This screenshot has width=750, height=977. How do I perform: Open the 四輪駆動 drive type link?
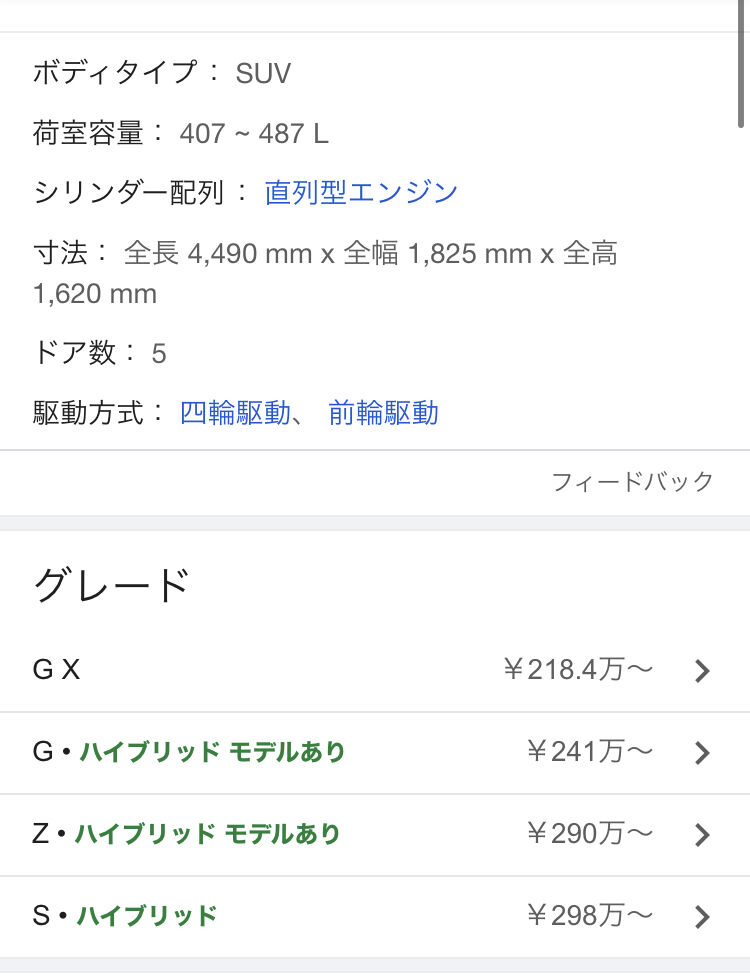tap(235, 413)
